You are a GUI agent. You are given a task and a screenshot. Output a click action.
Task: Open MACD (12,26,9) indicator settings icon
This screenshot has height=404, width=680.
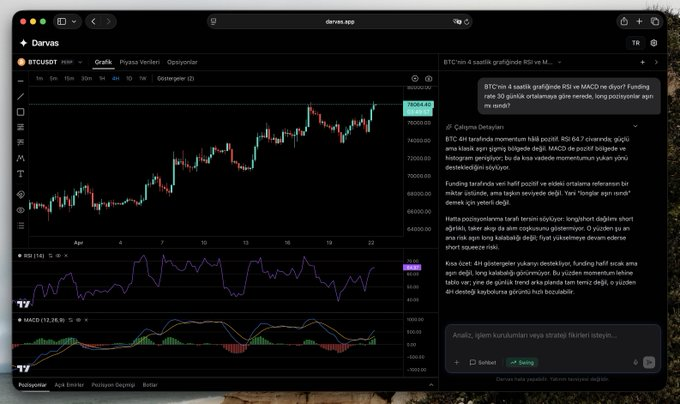tap(71, 320)
